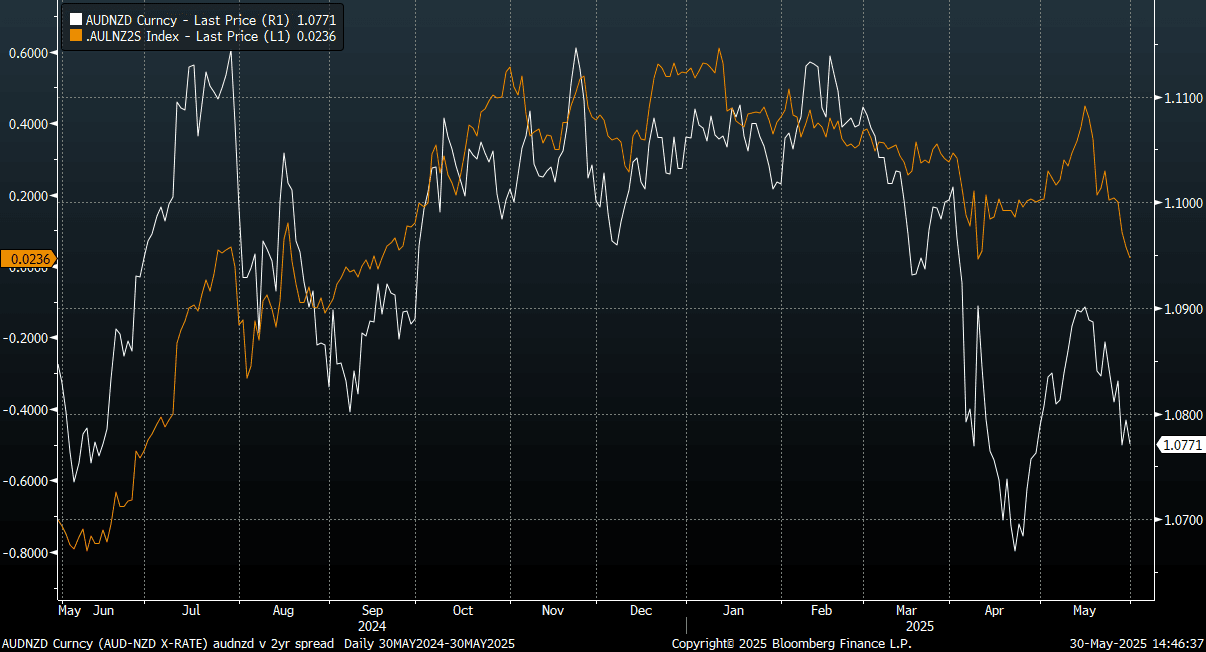The image size is (1206, 652).
Task: Click the chart title text in the footer
Action: [258, 643]
